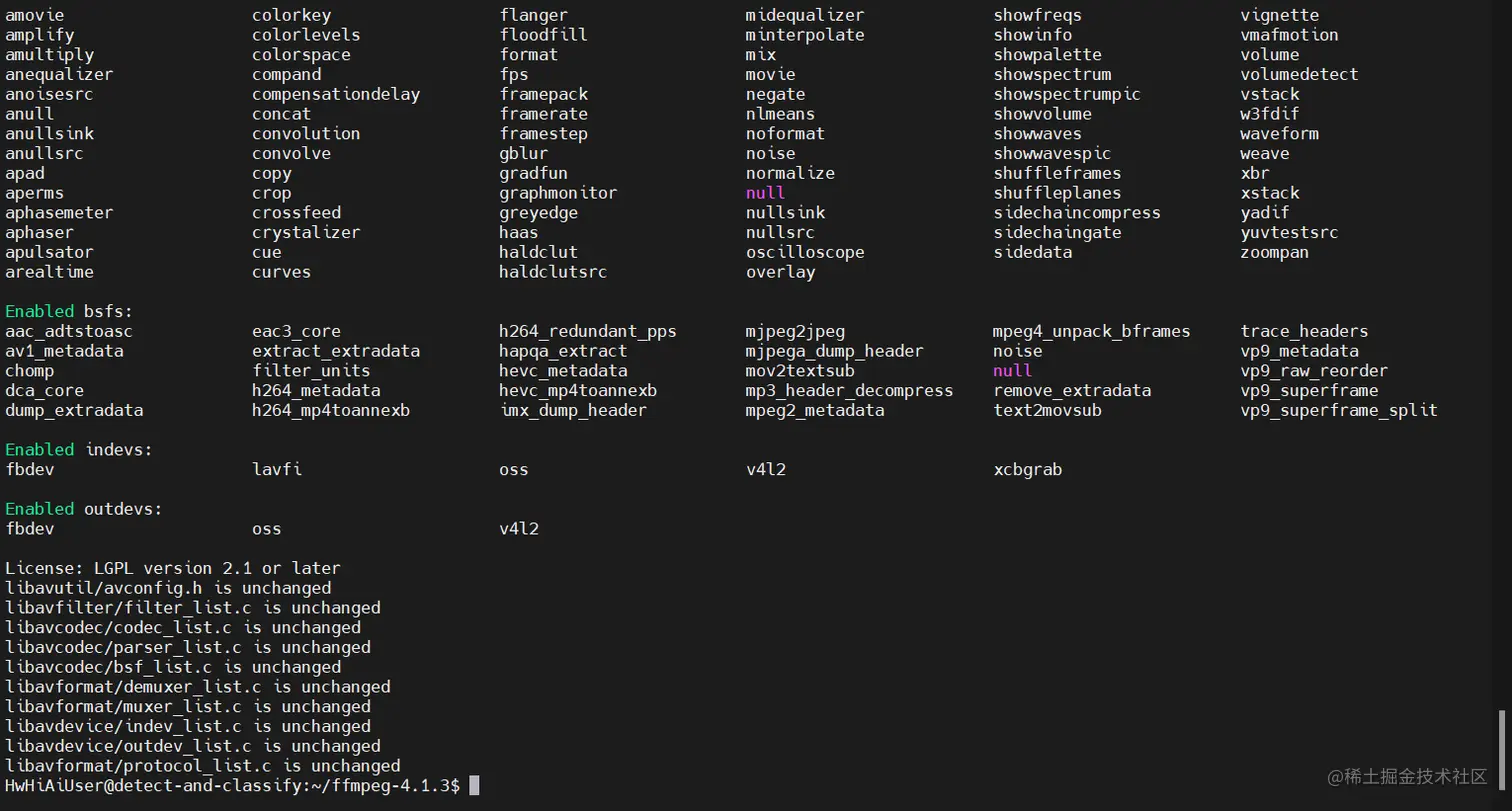Click the 'libavformat/muxer_list.c is unchanged' line
The height and width of the screenshot is (811, 1512).
[x=188, y=707]
